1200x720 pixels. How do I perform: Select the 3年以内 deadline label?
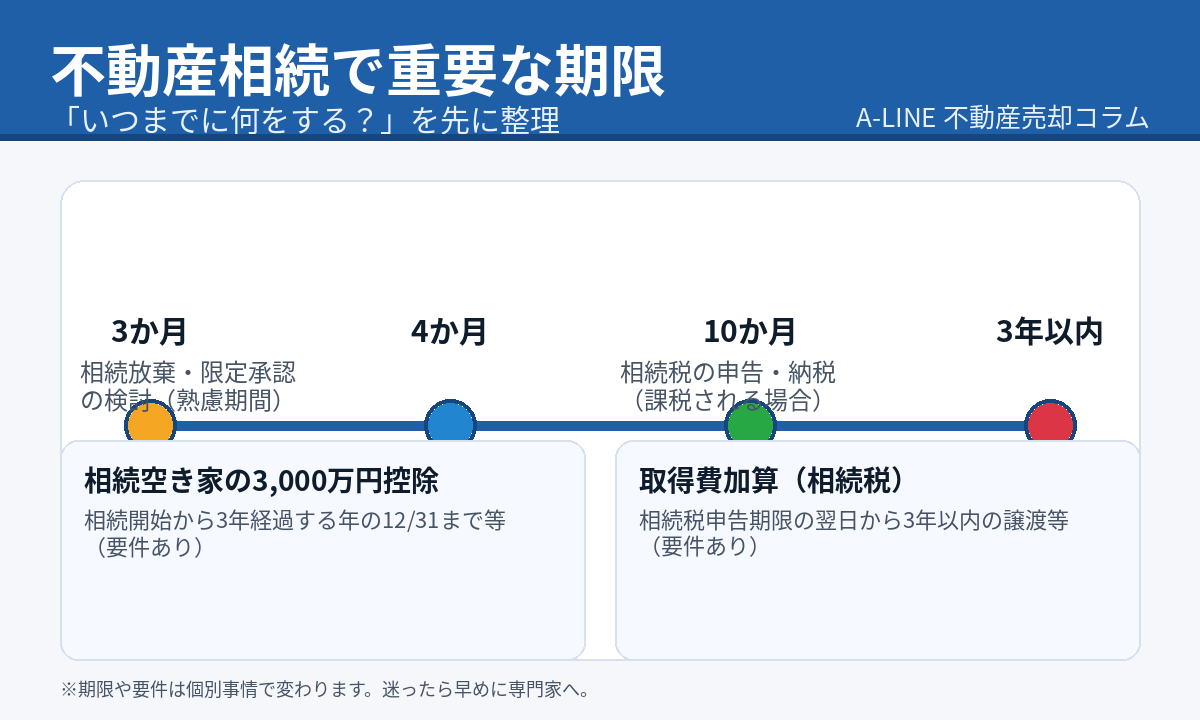[x=1049, y=331]
